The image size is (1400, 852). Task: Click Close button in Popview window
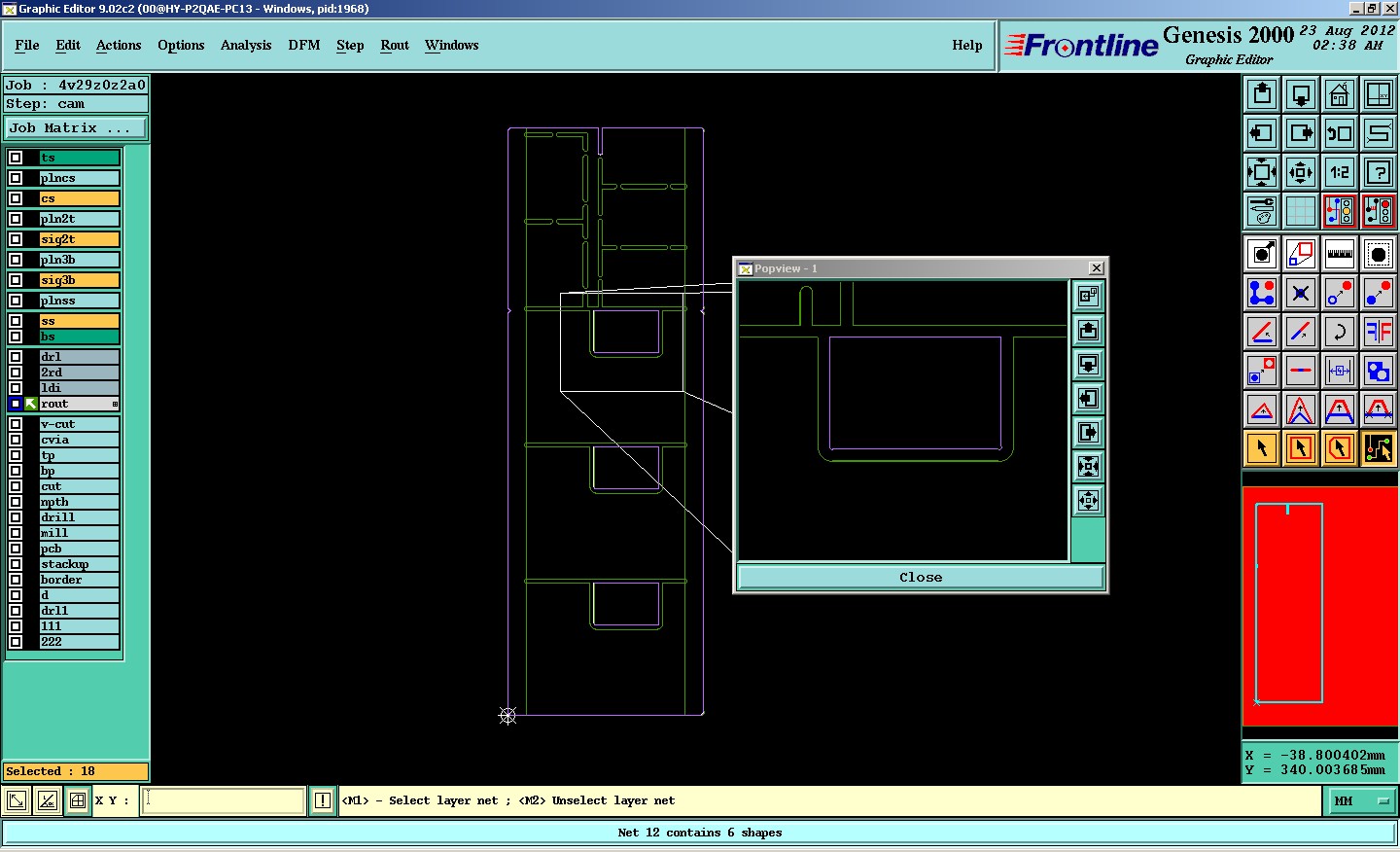pos(921,577)
